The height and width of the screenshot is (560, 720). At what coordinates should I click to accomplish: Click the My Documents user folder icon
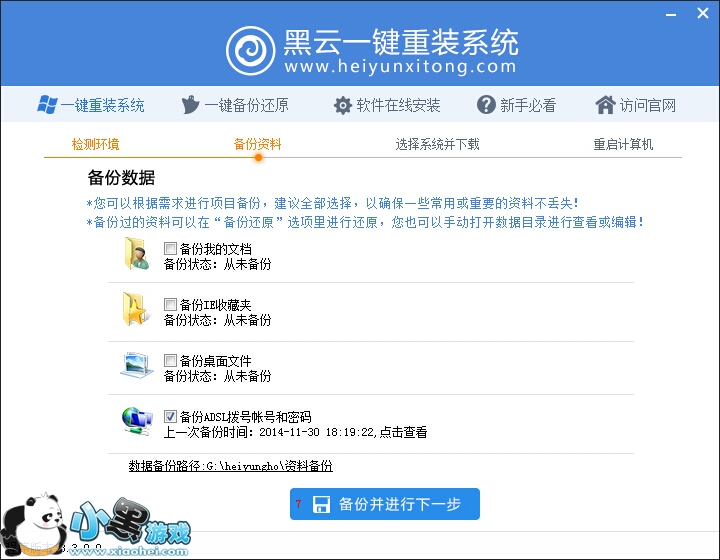(x=136, y=253)
